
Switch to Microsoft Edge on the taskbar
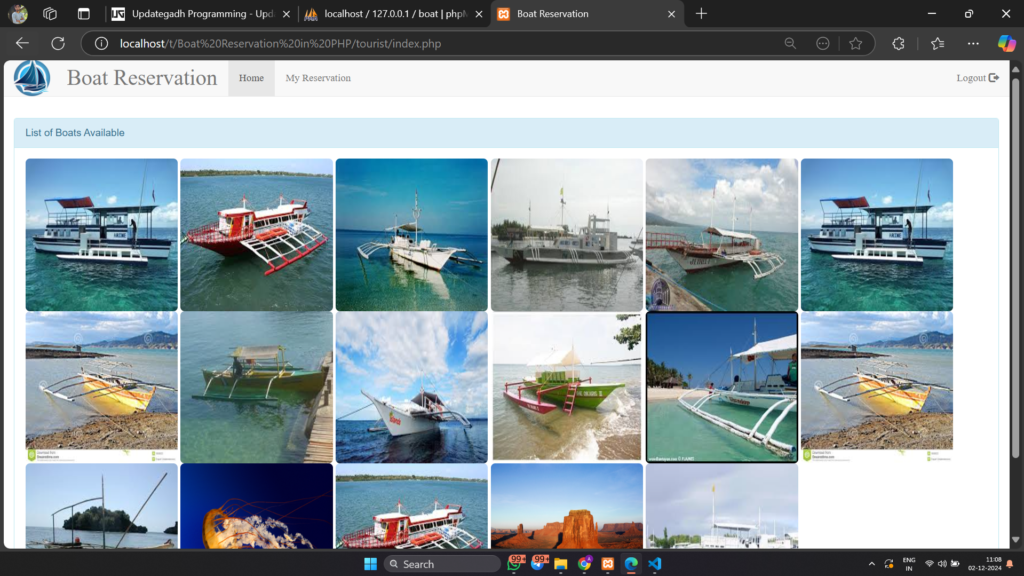pos(631,564)
